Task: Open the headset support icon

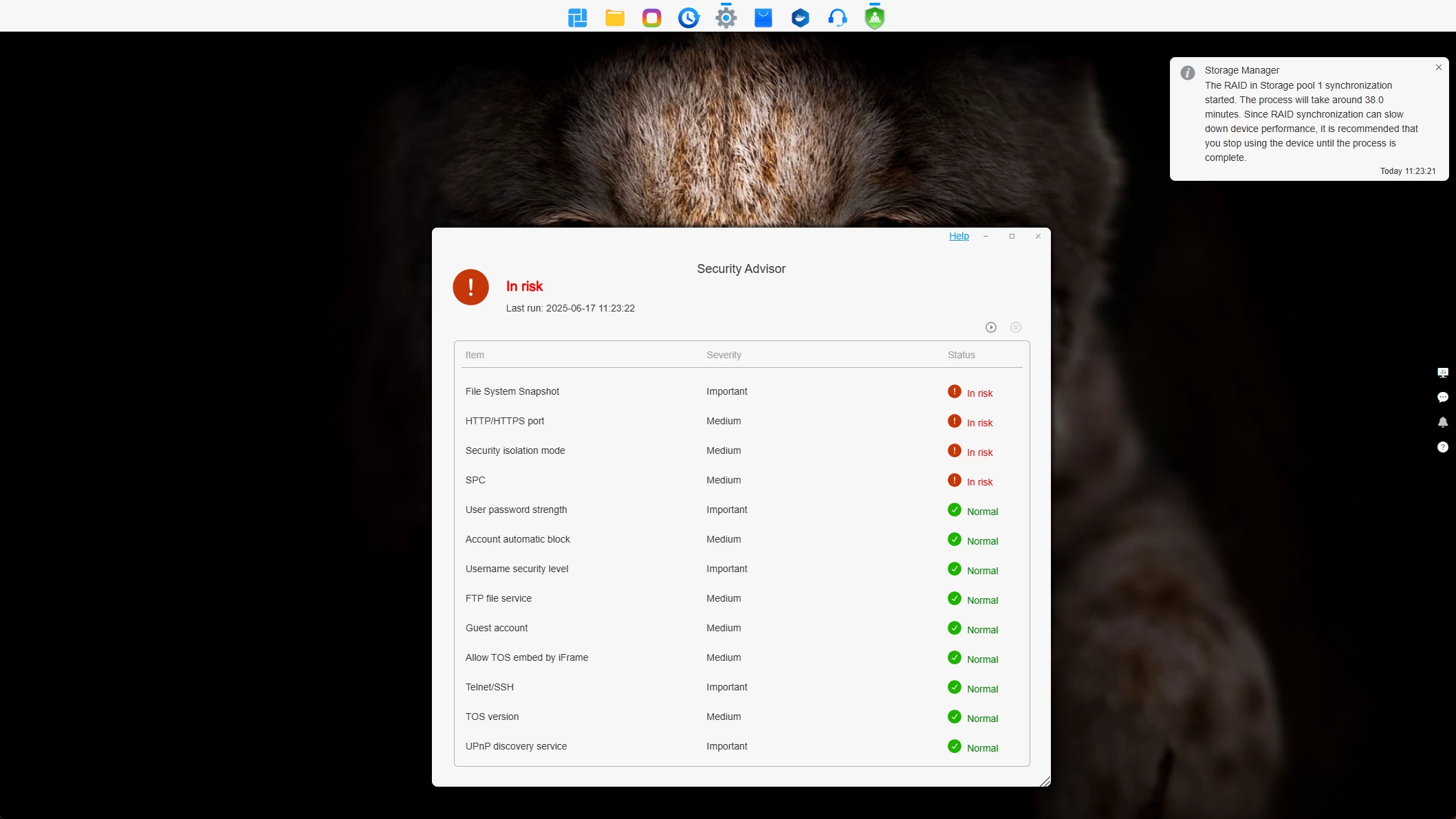Action: (x=838, y=18)
